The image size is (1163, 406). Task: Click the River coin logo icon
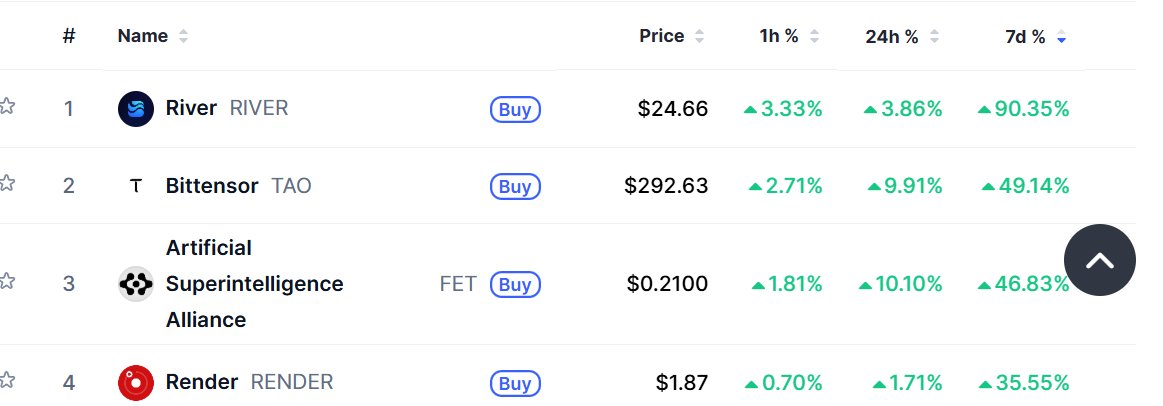pyautogui.click(x=135, y=109)
